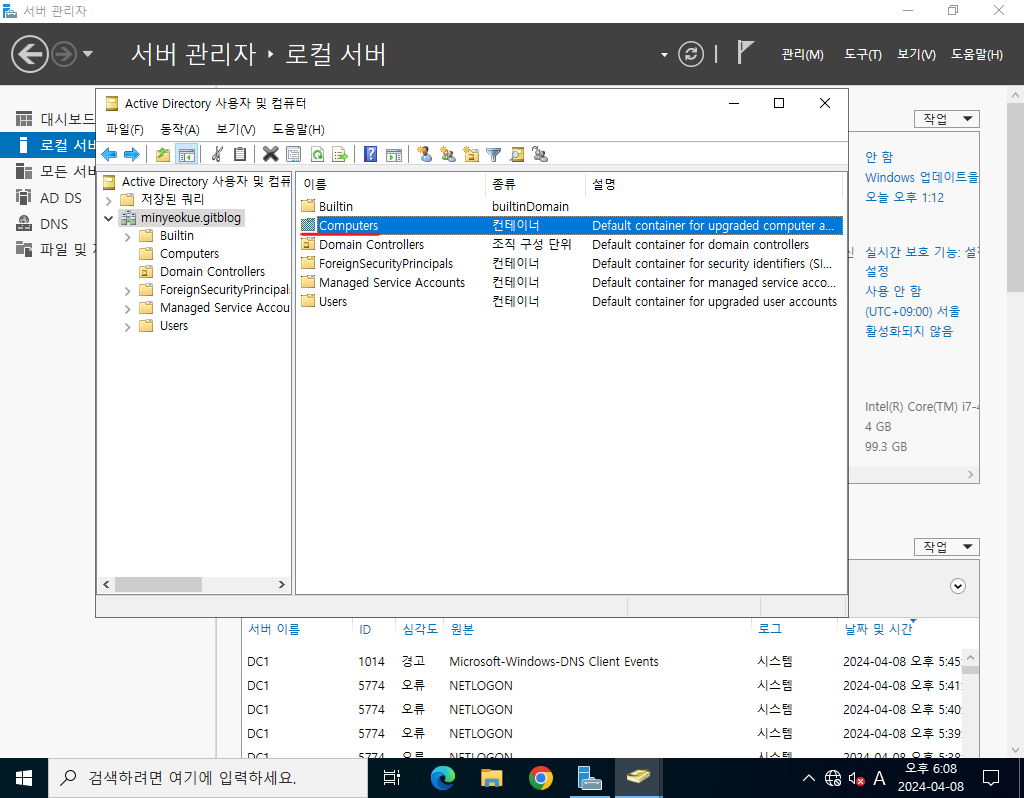Open the navigation history dropdown arrow
This screenshot has height=798, width=1024.
(x=88, y=54)
